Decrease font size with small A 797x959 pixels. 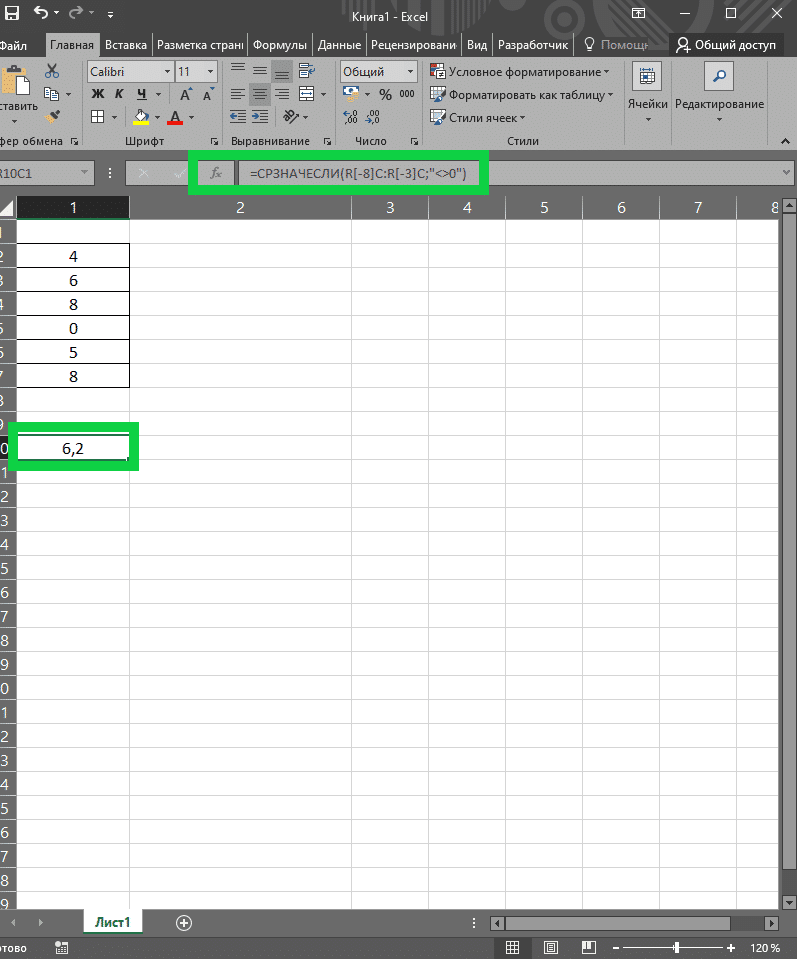click(x=208, y=94)
